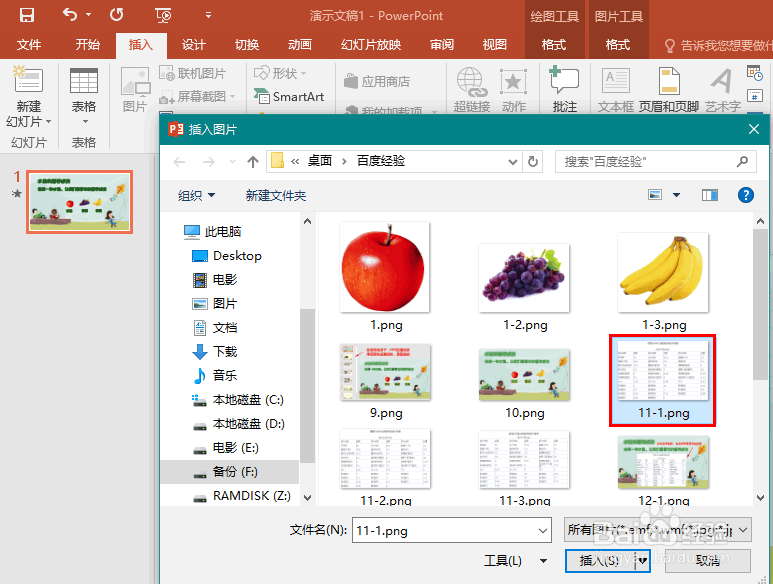Screen dimensions: 773x584
Task: Switch to the 设计 ribbon tab
Action: 193,45
